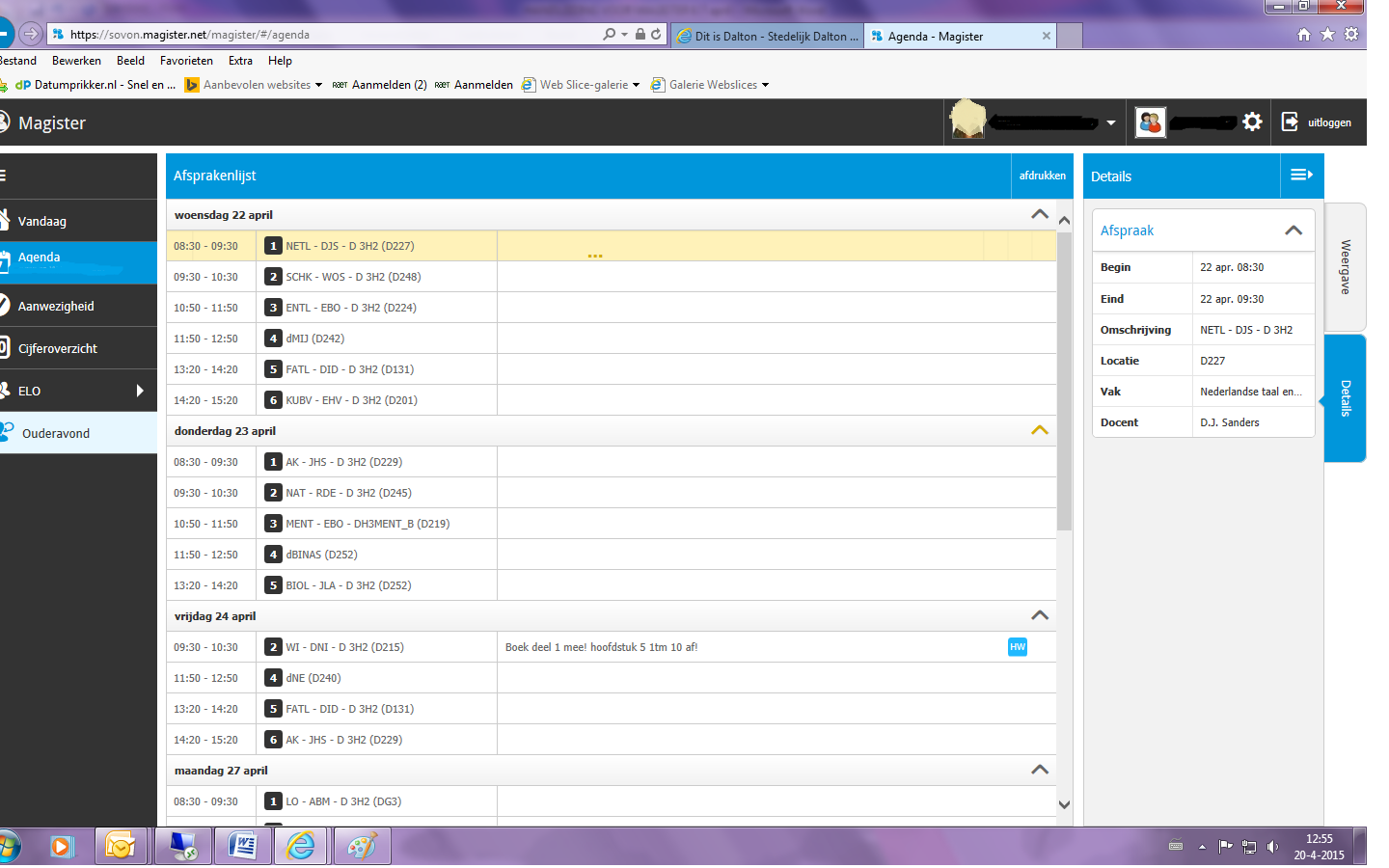Select the Details side tab
Screen dimensions: 1389x868
click(1345, 397)
